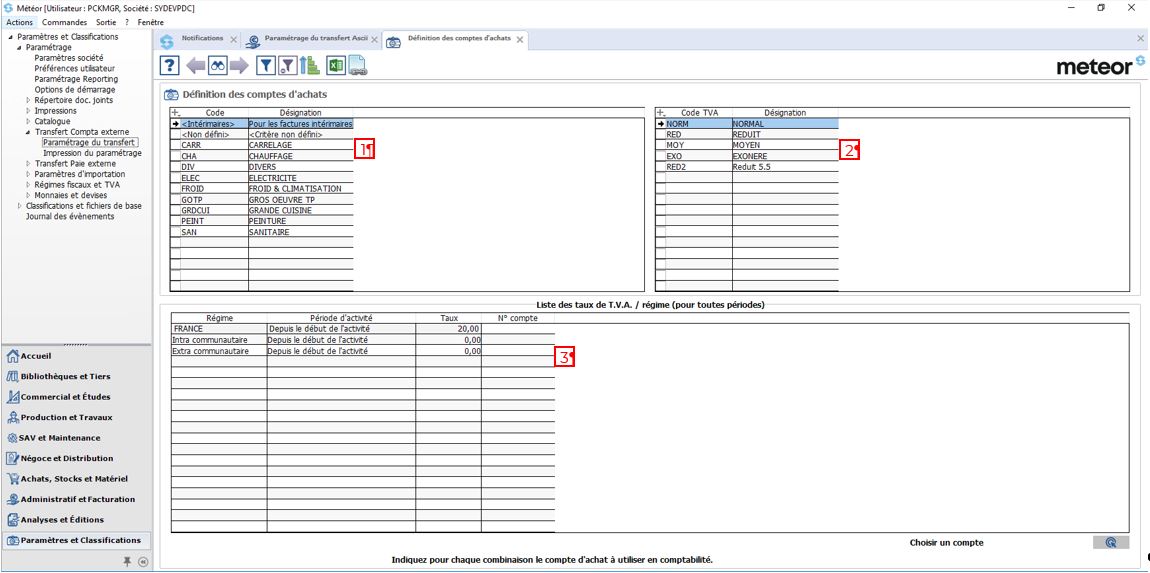Viewport: 1150px width, 573px height.
Task: Close the Notifications tab
Action: [x=233, y=39]
